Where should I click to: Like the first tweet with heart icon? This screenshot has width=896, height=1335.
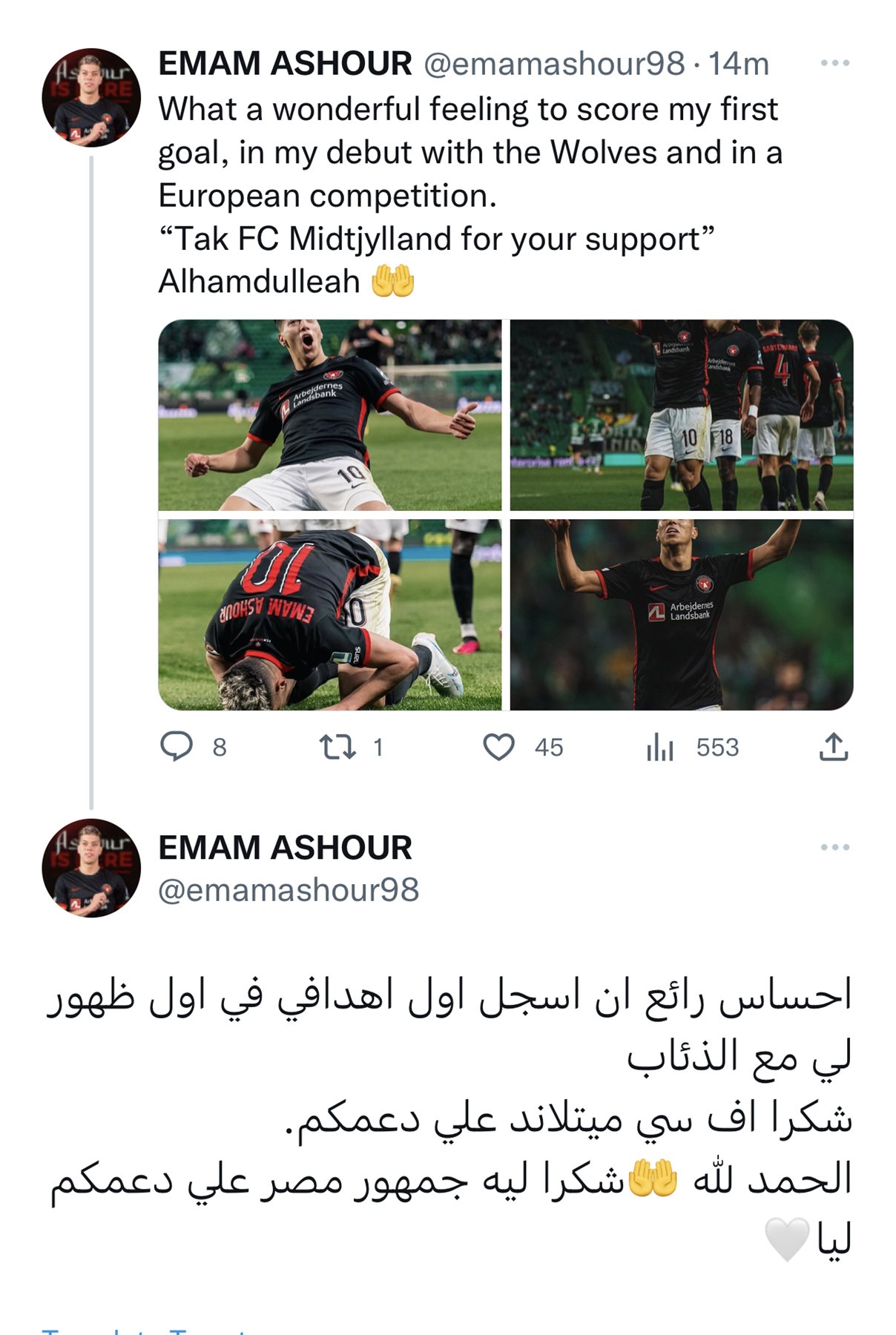pos(498,747)
